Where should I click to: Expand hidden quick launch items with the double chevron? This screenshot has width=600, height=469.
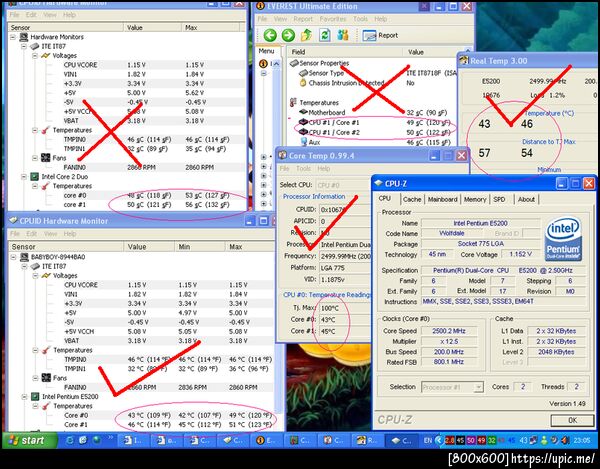point(110,437)
